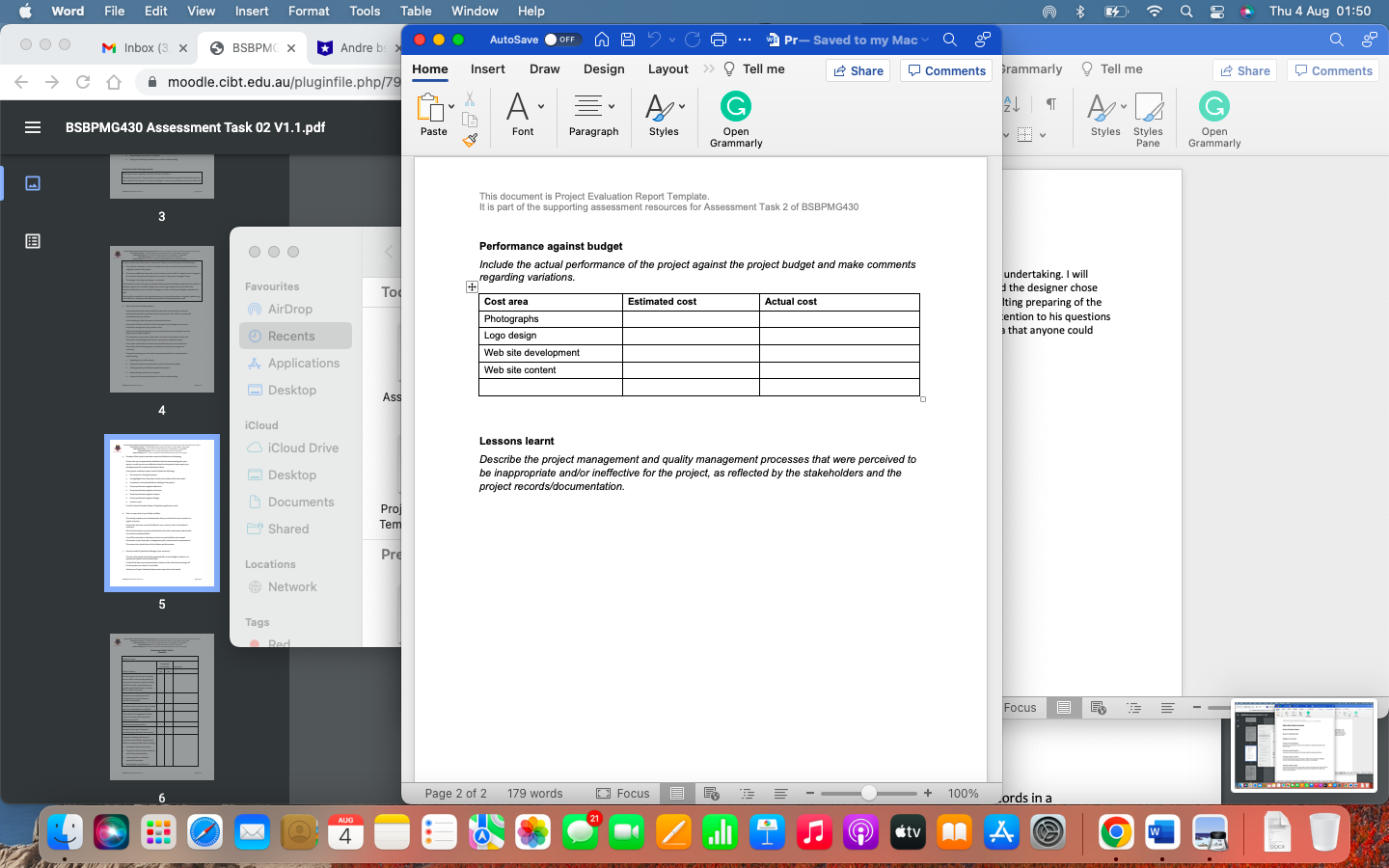Enable Focus mode in the status bar
Screen dimensions: 1389x868
623,794
